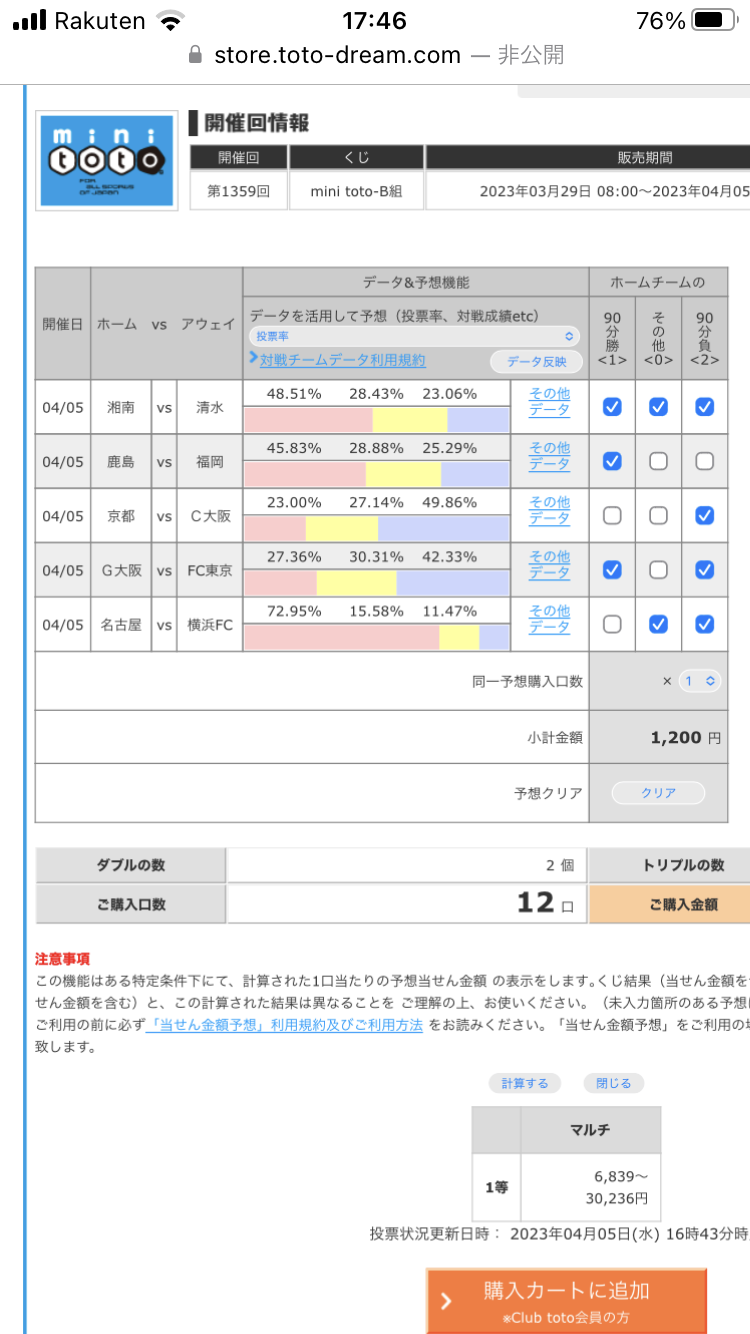The width and height of the screenshot is (750, 1334).
Task: Open the 投票率 data type dropdown
Action: [x=414, y=337]
